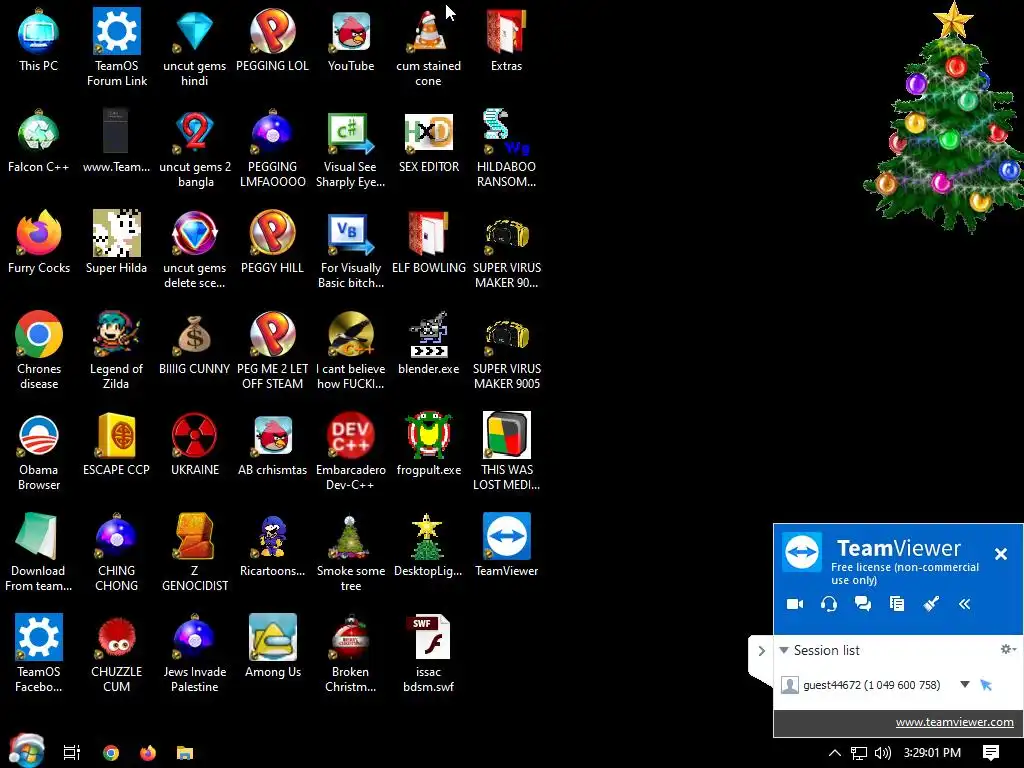Viewport: 1024px width, 768px height.
Task: Select SUPER VIRUS MAKER 9005 icon
Action: 506,350
